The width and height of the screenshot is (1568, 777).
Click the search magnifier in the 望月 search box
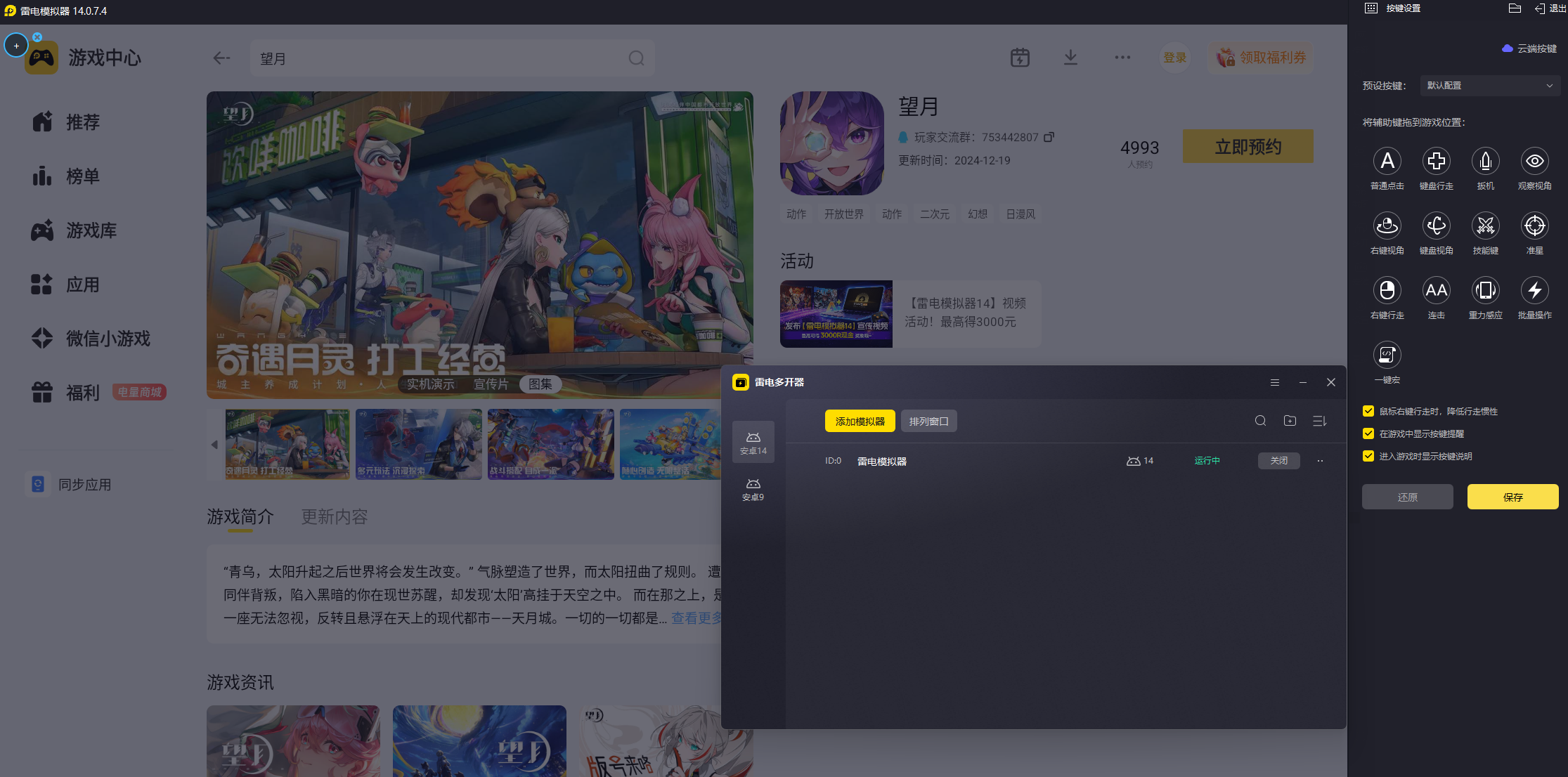636,58
